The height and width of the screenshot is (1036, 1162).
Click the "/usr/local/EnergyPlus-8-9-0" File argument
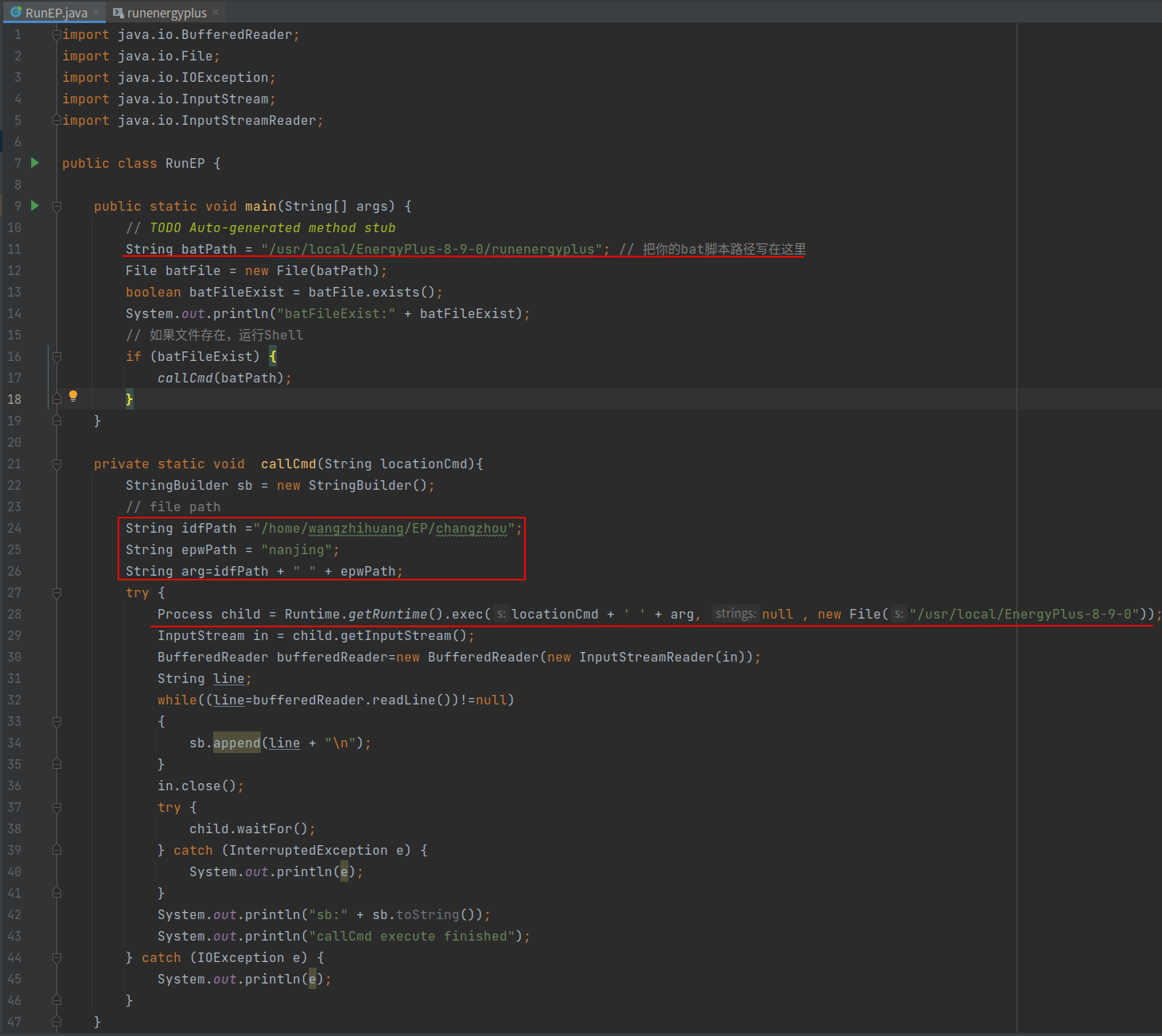click(x=1024, y=614)
